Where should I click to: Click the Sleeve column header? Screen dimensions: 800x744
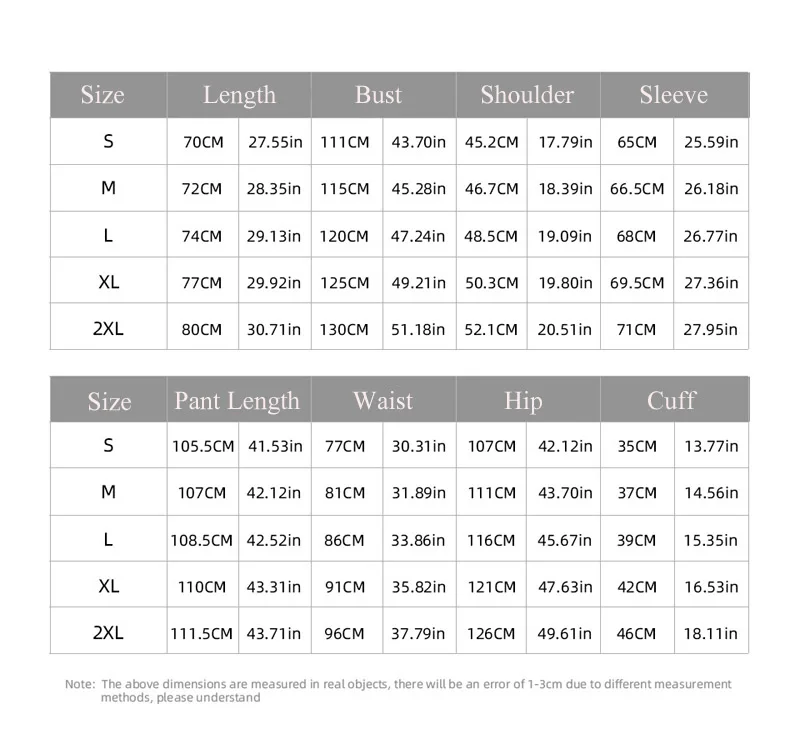coord(673,95)
